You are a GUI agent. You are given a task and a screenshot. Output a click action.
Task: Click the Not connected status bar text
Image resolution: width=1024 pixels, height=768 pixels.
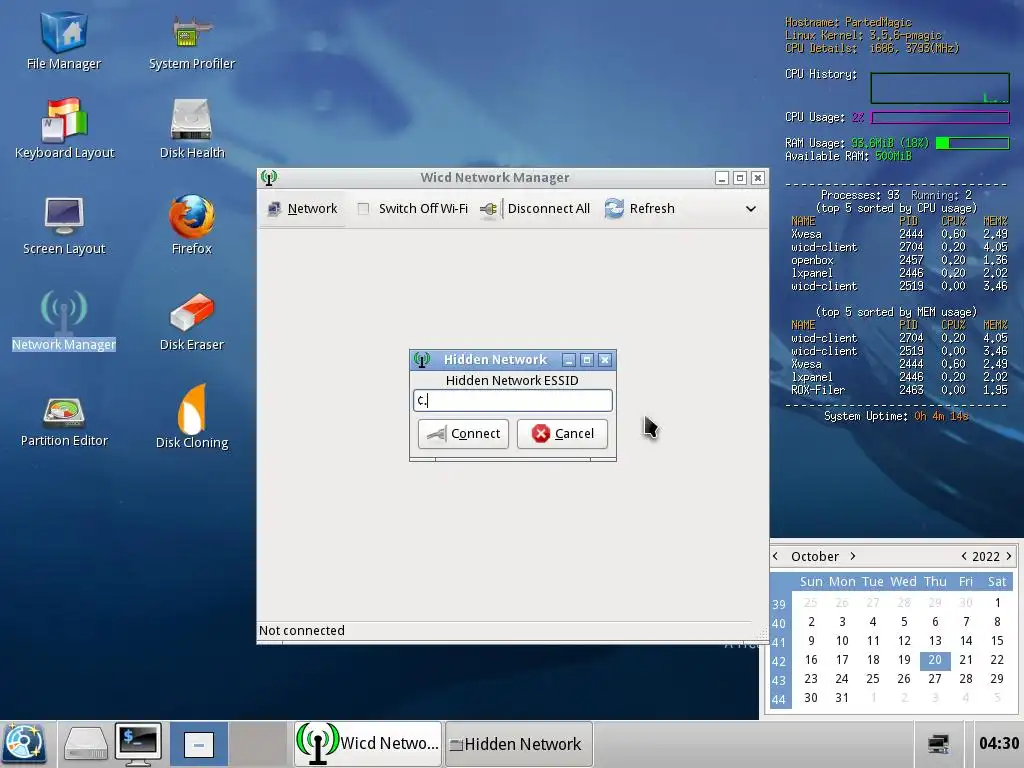coord(302,630)
